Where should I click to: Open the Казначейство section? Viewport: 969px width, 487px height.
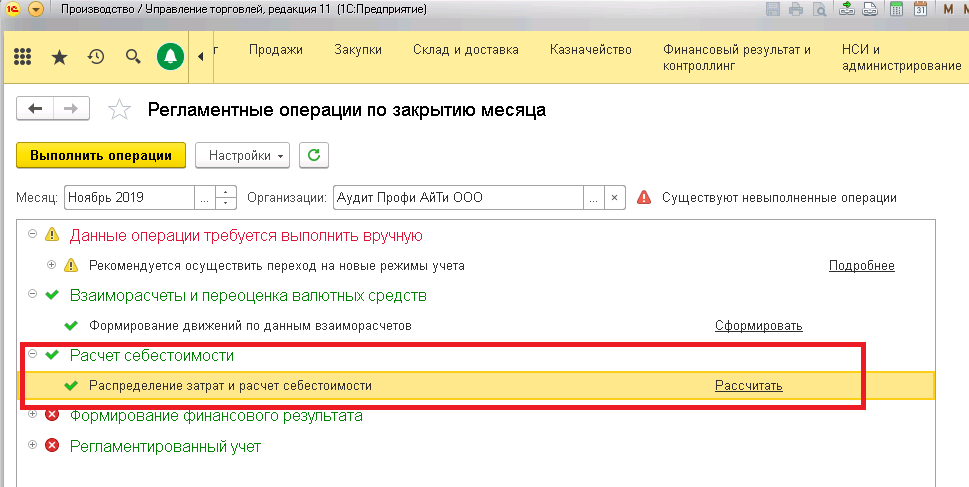point(590,49)
